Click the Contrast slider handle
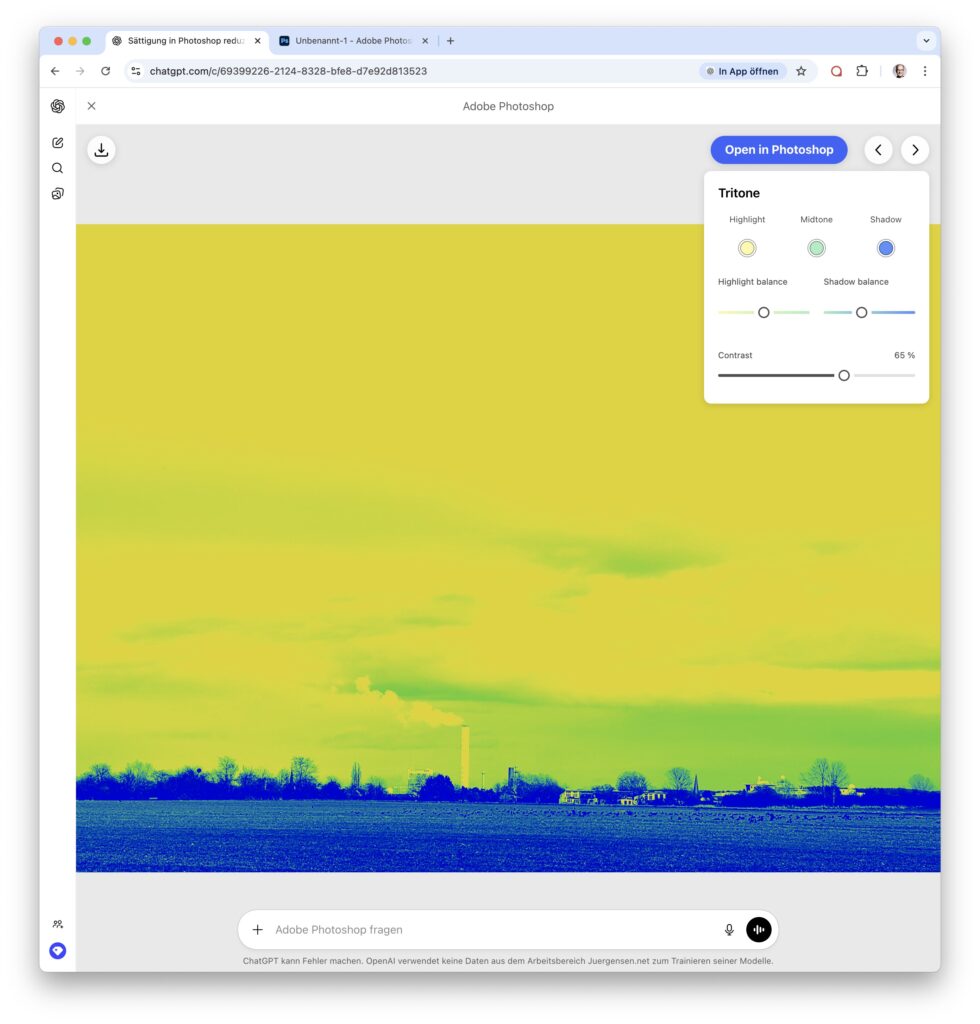This screenshot has width=980, height=1024. point(844,375)
